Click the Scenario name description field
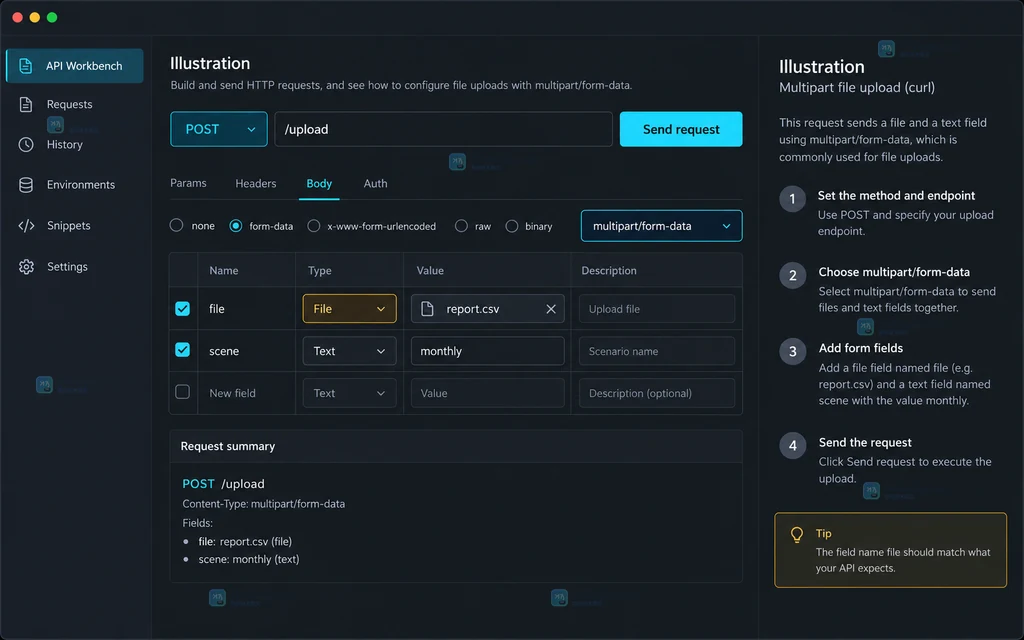This screenshot has height=640, width=1024. click(656, 351)
